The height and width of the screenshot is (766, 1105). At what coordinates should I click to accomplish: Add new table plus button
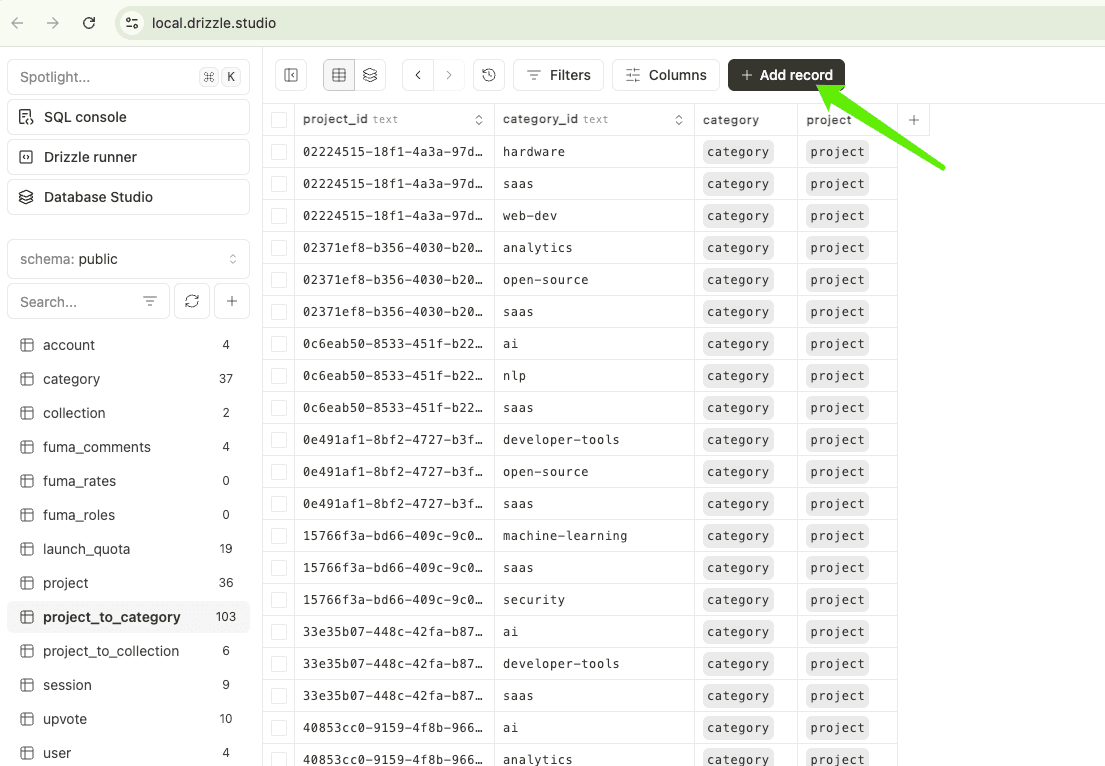click(232, 301)
